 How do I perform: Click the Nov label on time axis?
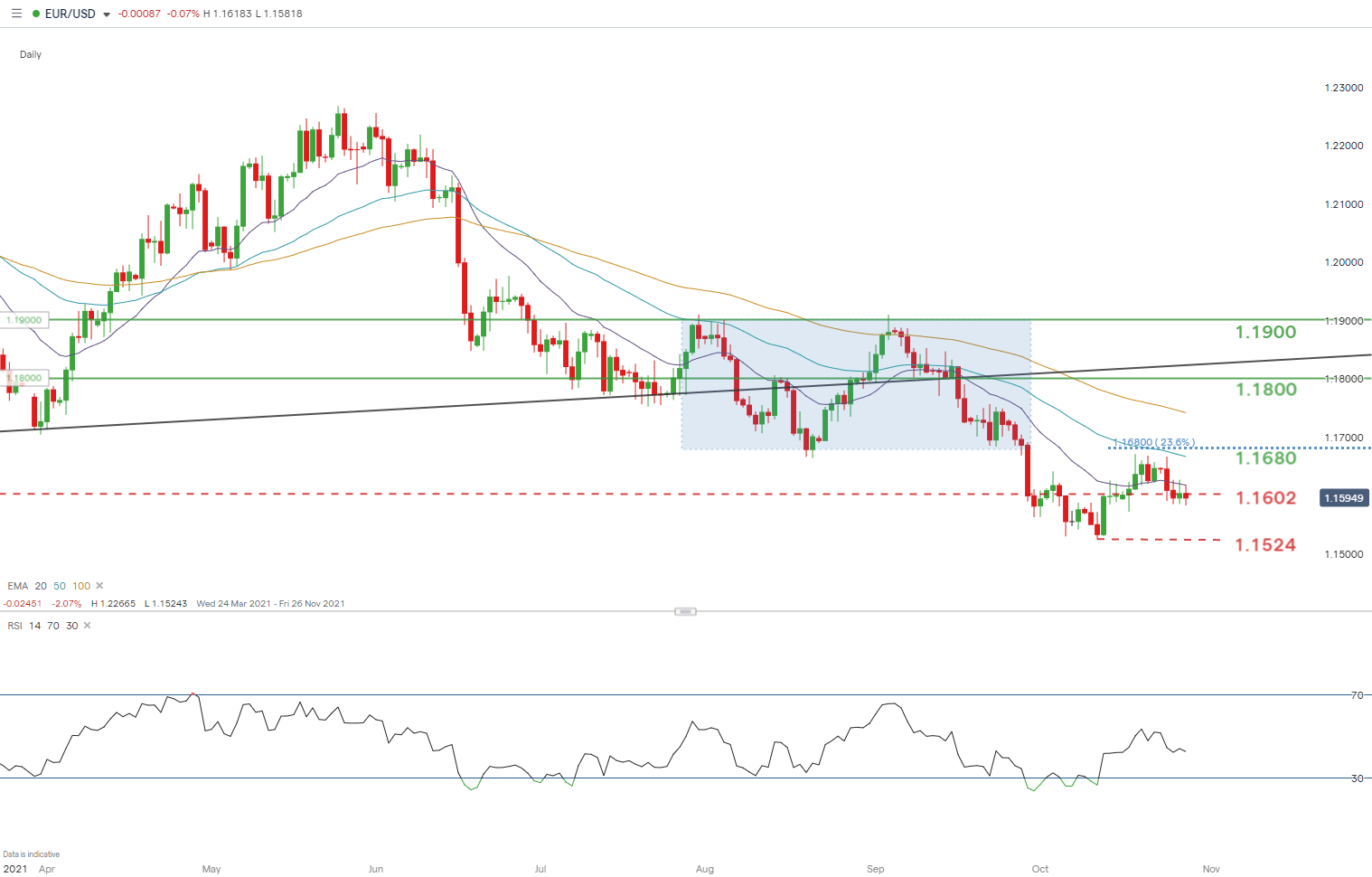click(x=1211, y=869)
